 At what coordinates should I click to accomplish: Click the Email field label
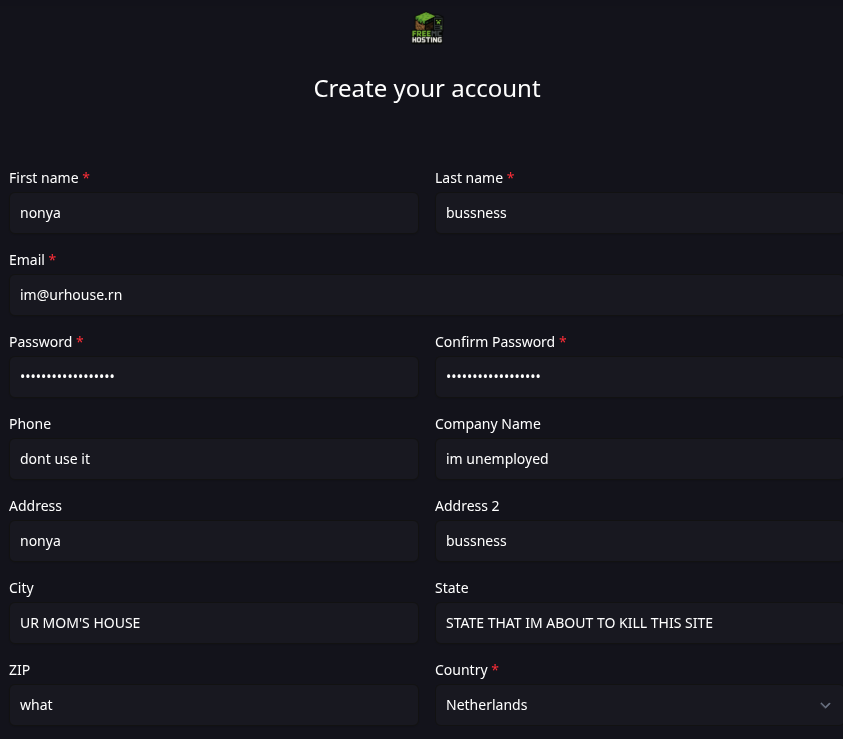click(x=27, y=260)
